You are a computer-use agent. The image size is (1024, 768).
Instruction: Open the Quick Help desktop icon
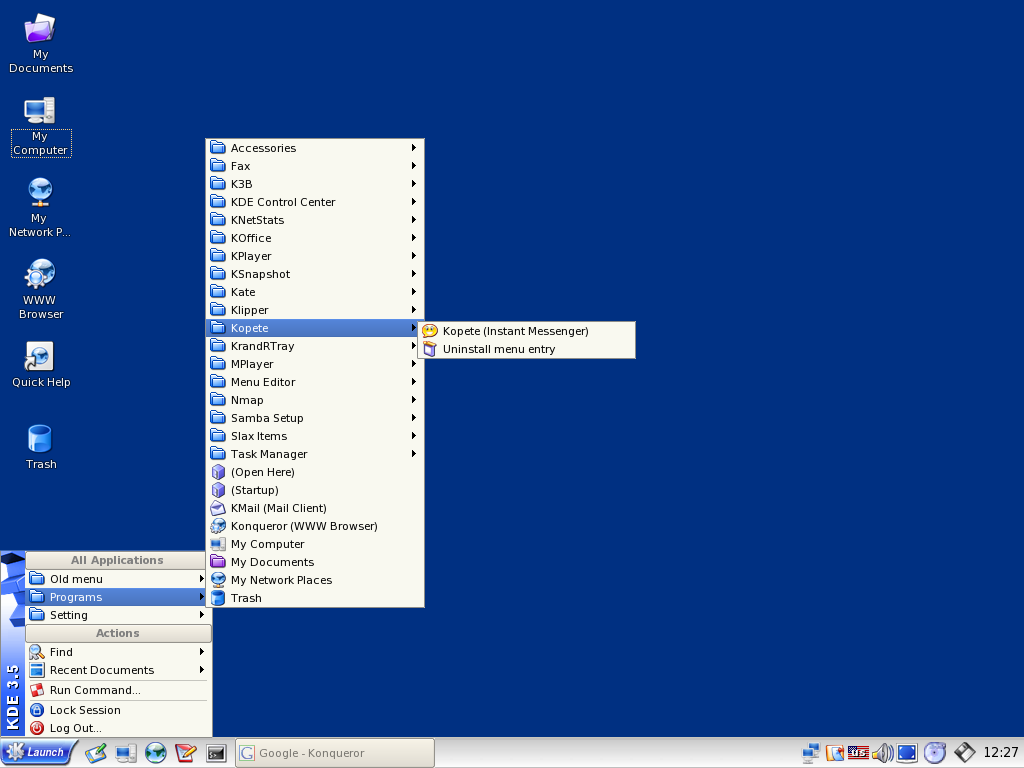pyautogui.click(x=40, y=364)
